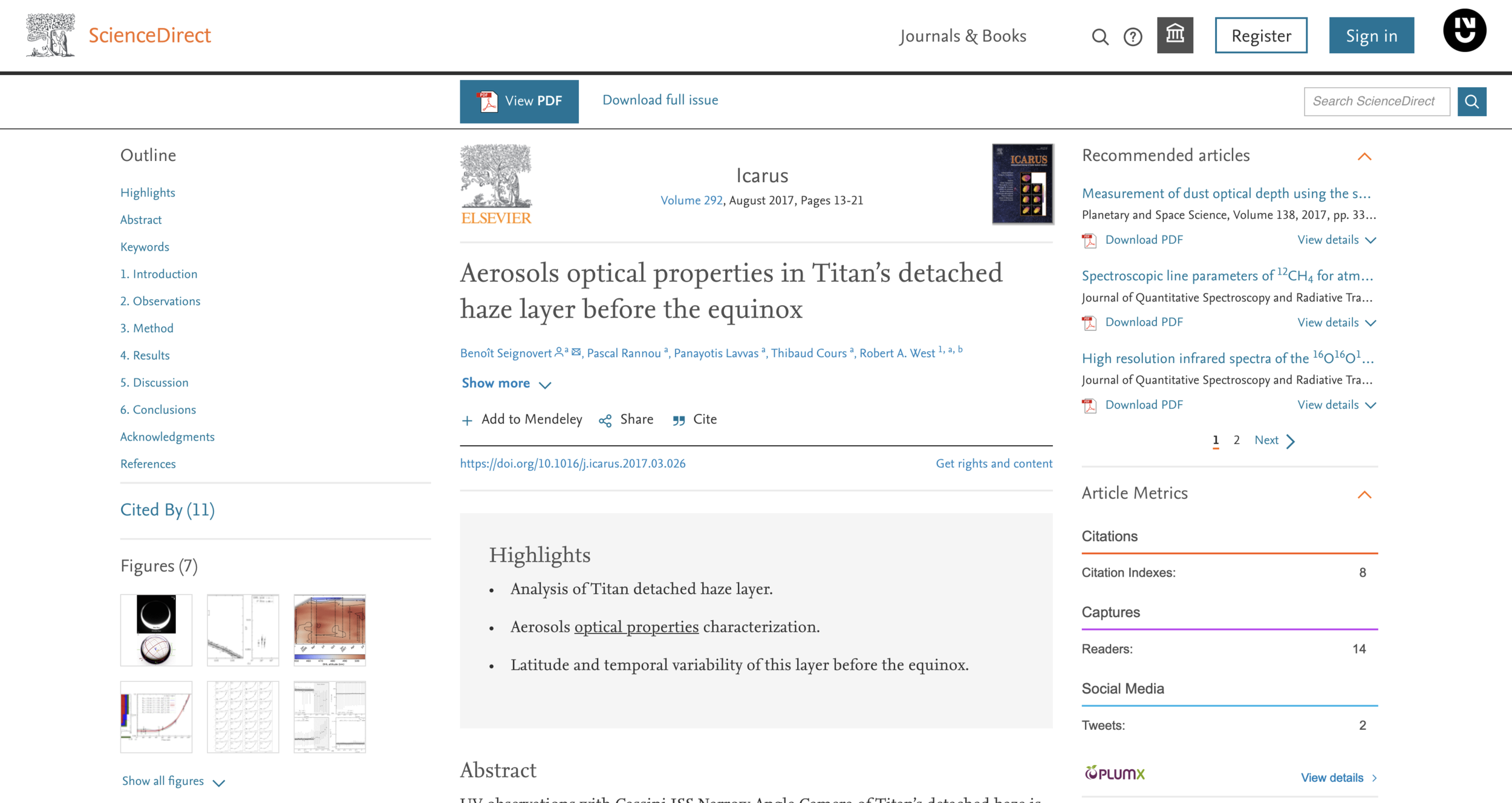This screenshot has width=1512, height=803.
Task: Click the institution building icon
Action: (x=1175, y=35)
